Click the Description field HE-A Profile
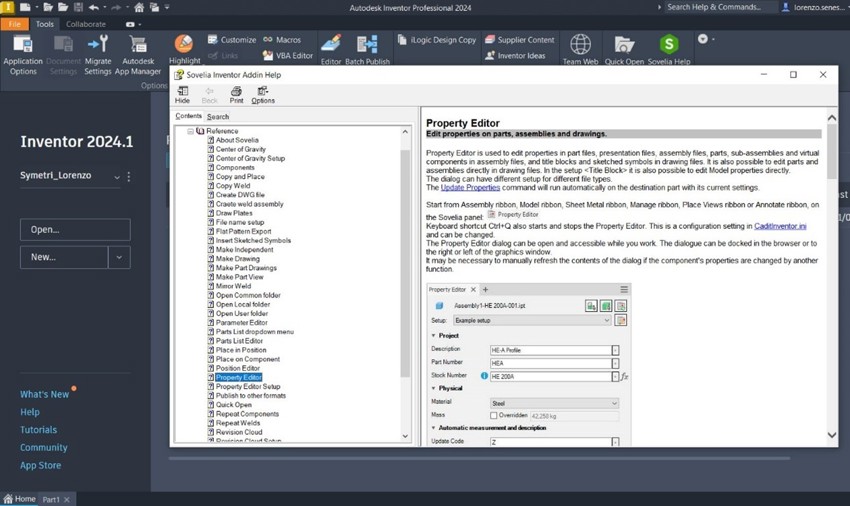Viewport: 850px width, 506px height. point(550,350)
